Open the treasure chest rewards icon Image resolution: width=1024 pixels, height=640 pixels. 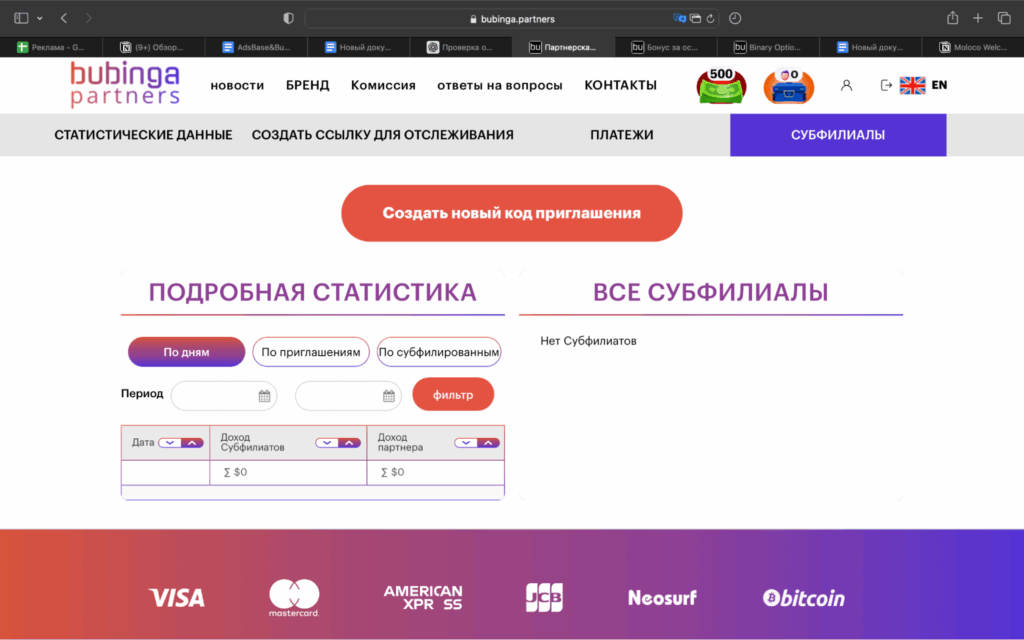click(x=789, y=85)
